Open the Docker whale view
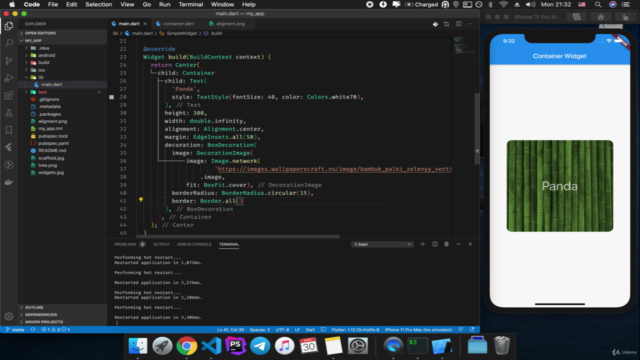Image resolution: width=640 pixels, height=360 pixels. tap(9, 182)
